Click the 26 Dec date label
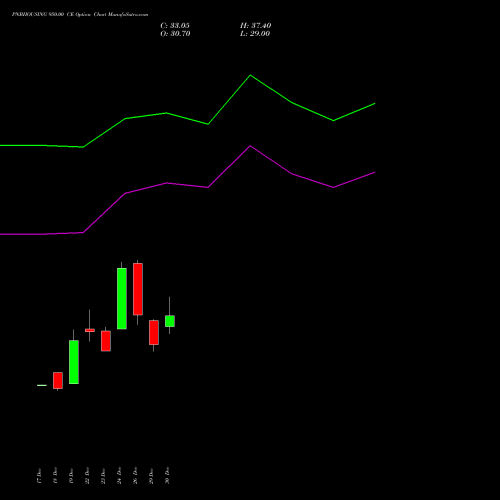This screenshot has width=500, height=500. click(135, 476)
